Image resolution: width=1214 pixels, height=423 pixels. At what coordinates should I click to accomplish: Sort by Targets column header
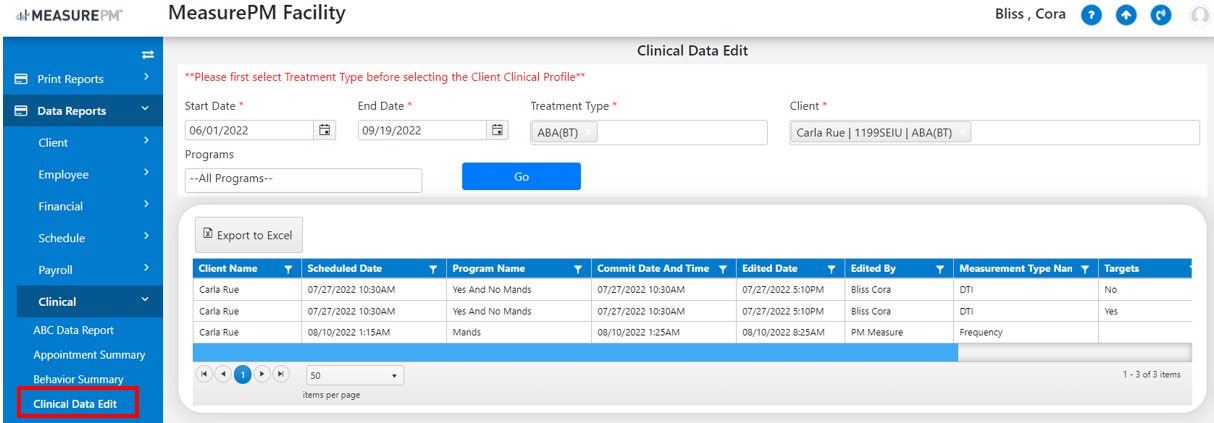coord(1122,269)
